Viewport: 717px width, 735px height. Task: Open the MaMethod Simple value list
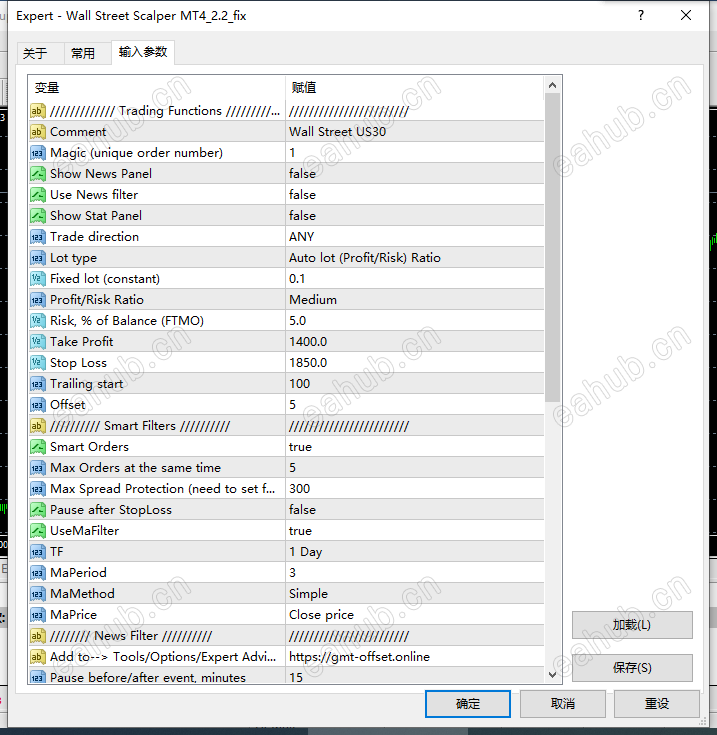[415, 594]
